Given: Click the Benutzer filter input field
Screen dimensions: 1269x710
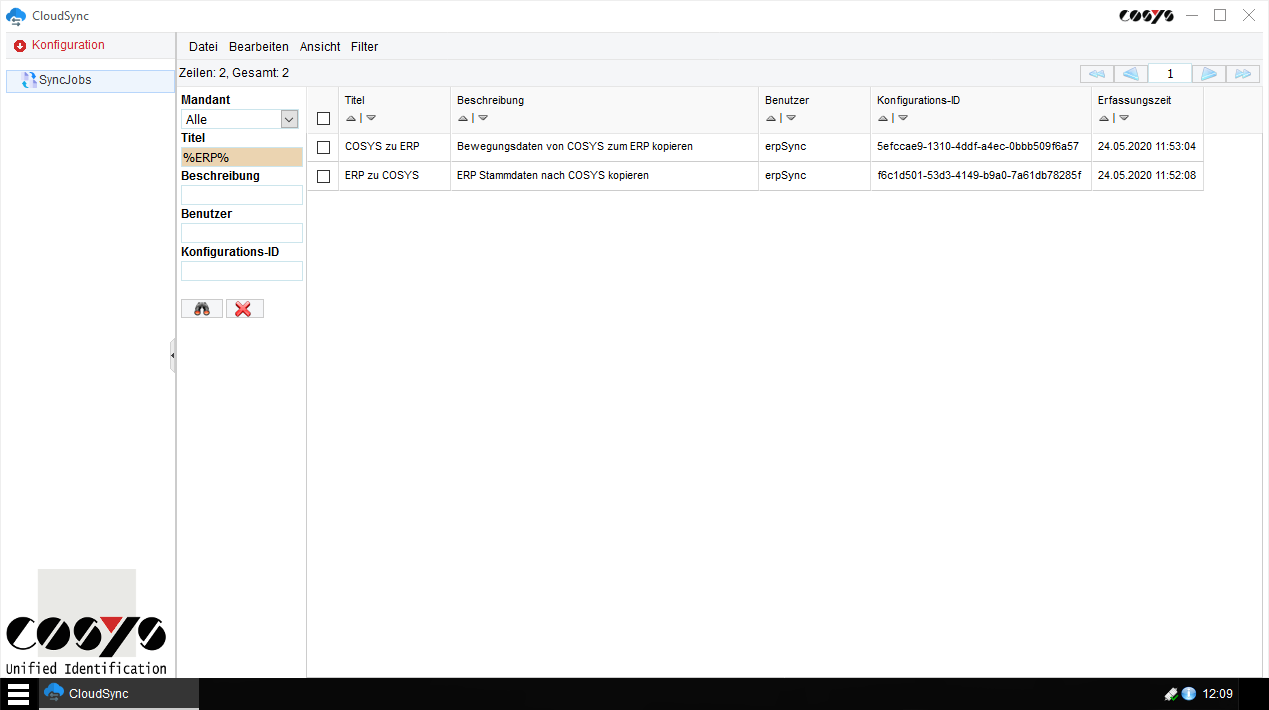Looking at the screenshot, I should (241, 233).
